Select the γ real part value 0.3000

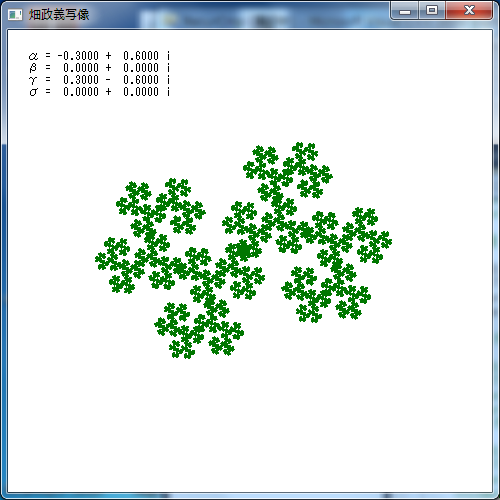click(x=81, y=80)
